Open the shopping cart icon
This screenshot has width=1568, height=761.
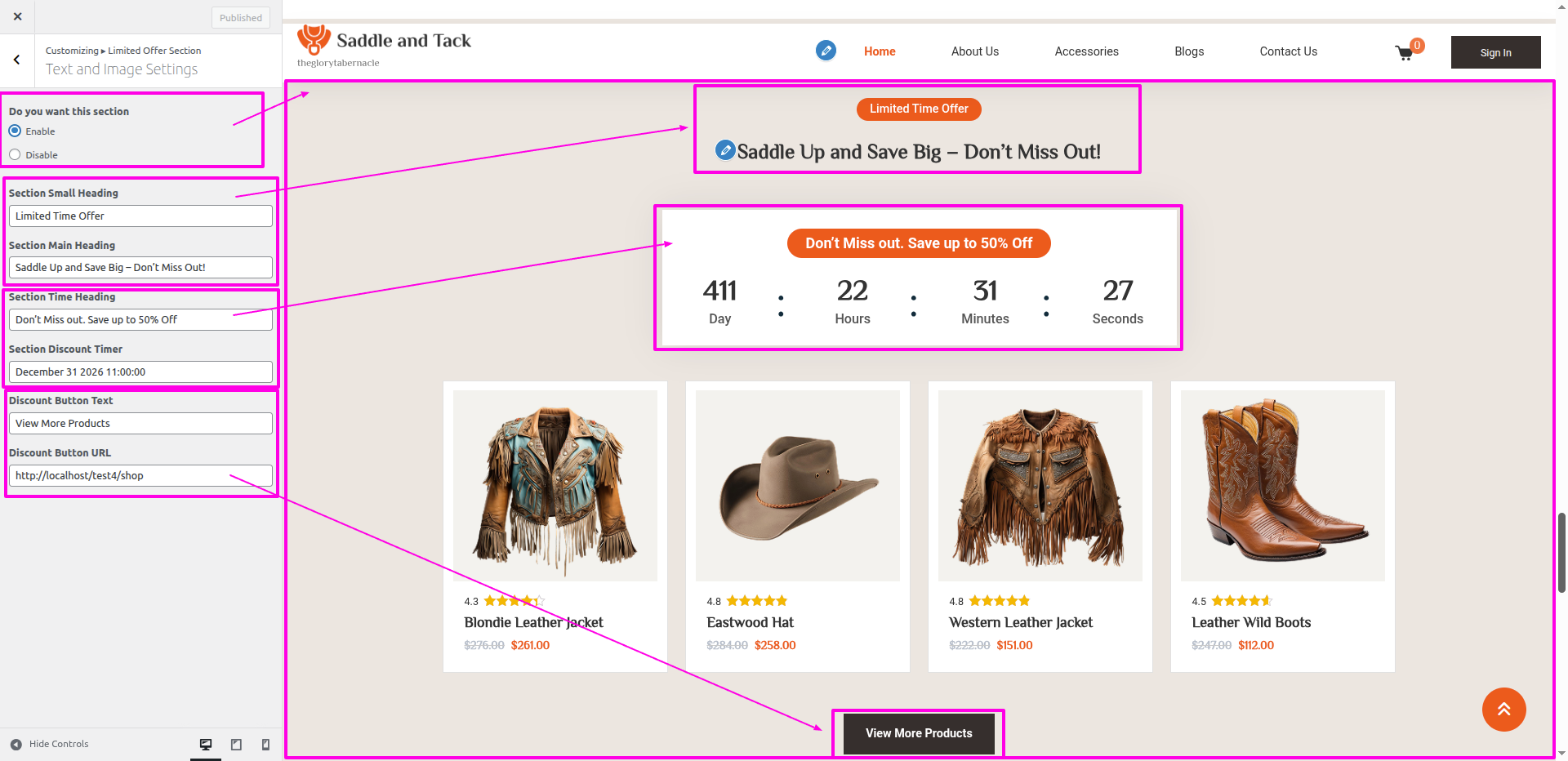tap(1405, 53)
